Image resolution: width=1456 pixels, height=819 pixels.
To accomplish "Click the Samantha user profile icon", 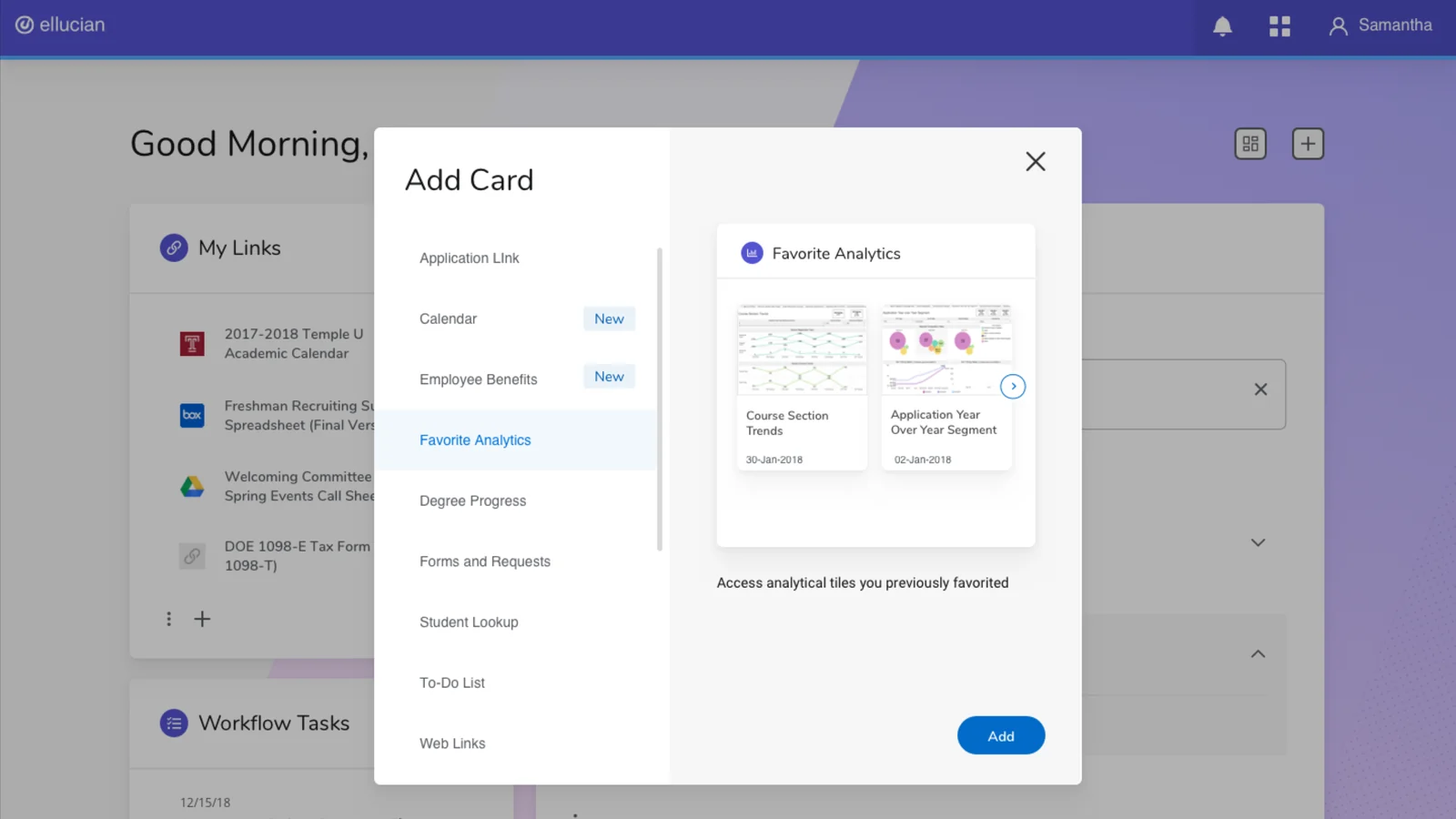I will (x=1338, y=26).
